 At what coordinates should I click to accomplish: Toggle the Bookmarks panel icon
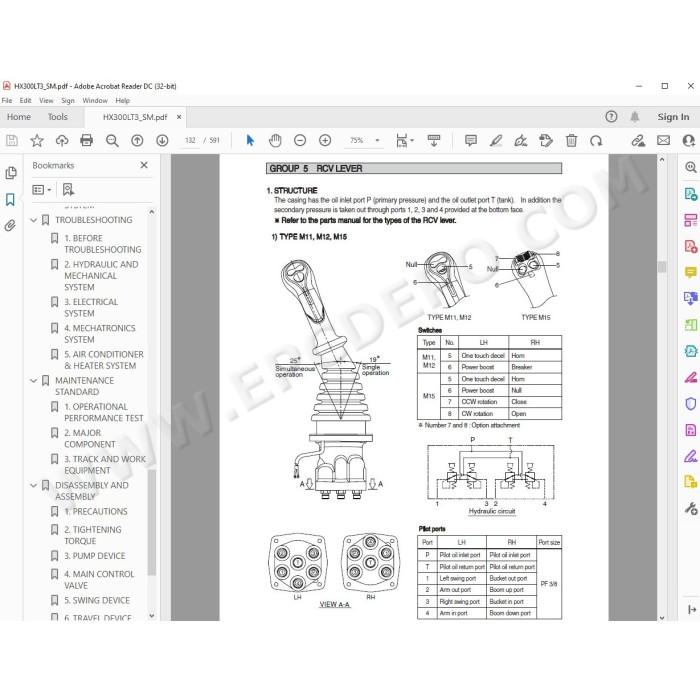click(x=10, y=199)
